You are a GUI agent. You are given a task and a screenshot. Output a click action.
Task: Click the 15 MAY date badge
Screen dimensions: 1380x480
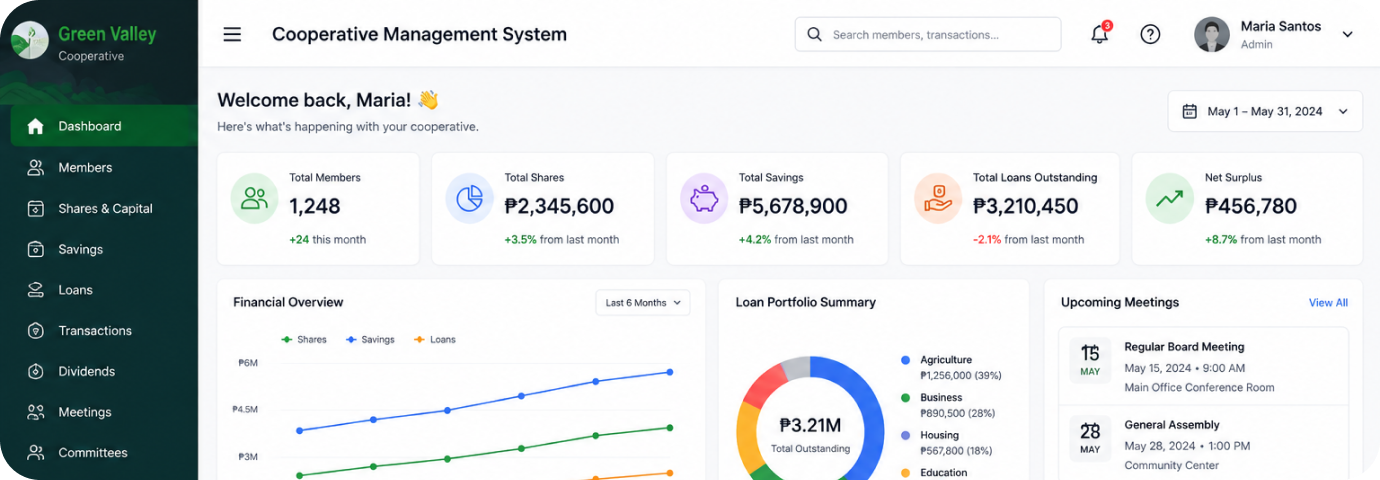[1090, 360]
